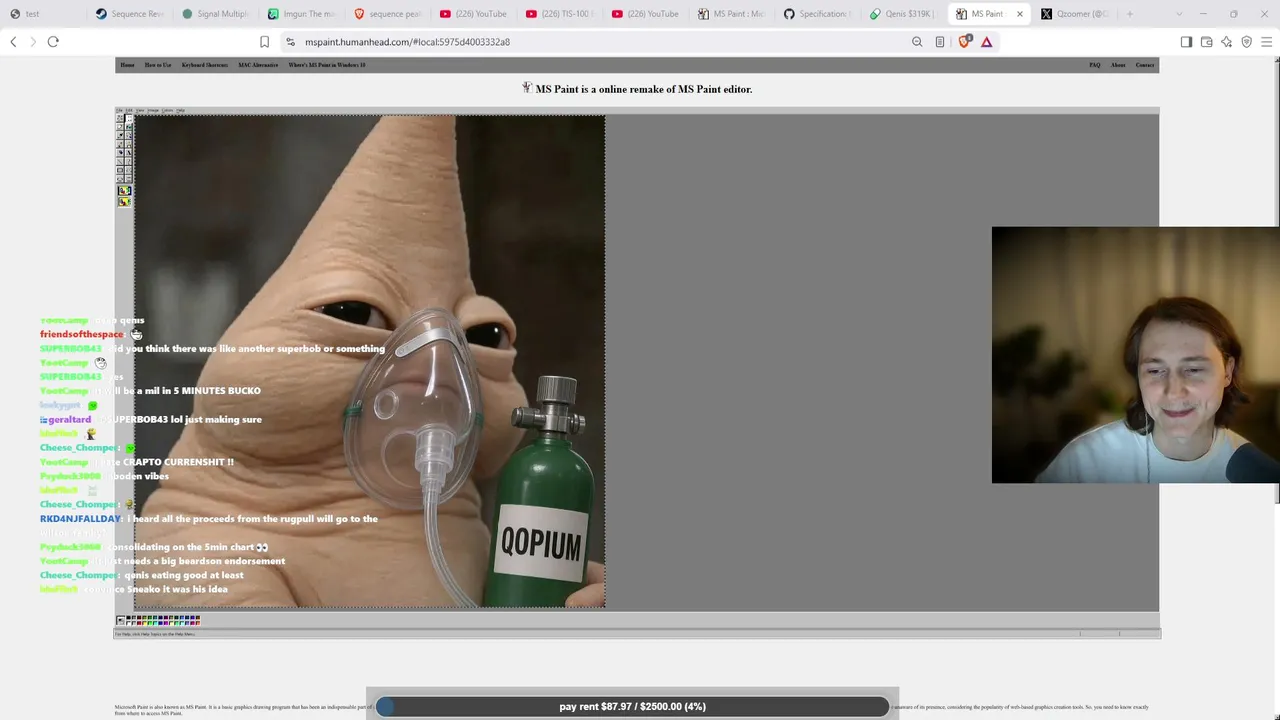Open the Help menu in Paint
Viewport: 1280px width, 720px height.
point(180,110)
